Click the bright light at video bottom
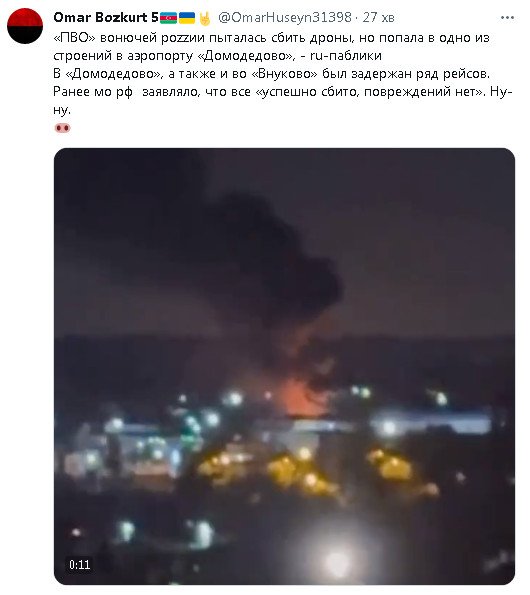Screen dimensions: 530x595 coord(337,561)
